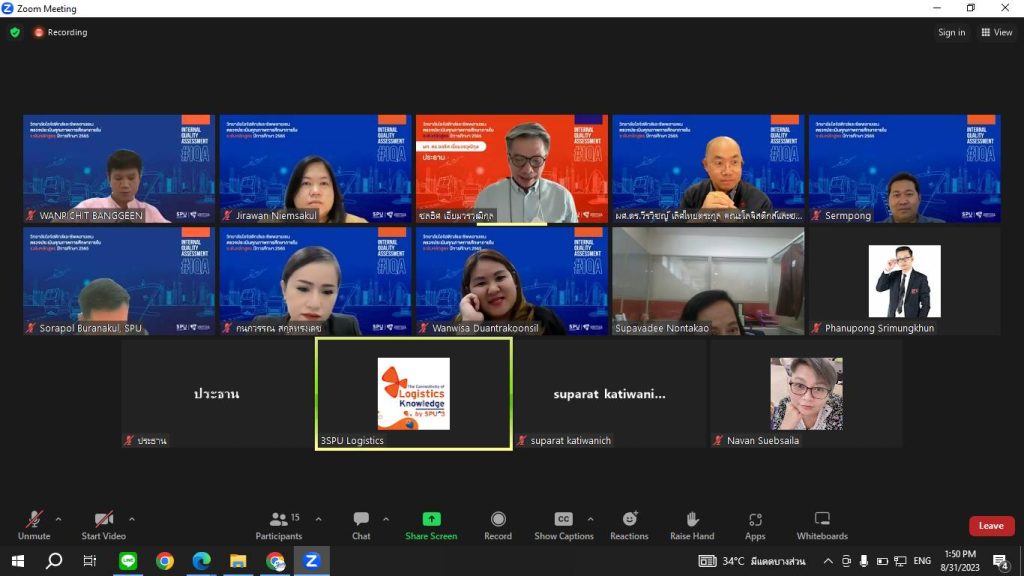Show Captions for the meeting
1024x576 pixels.
(564, 526)
